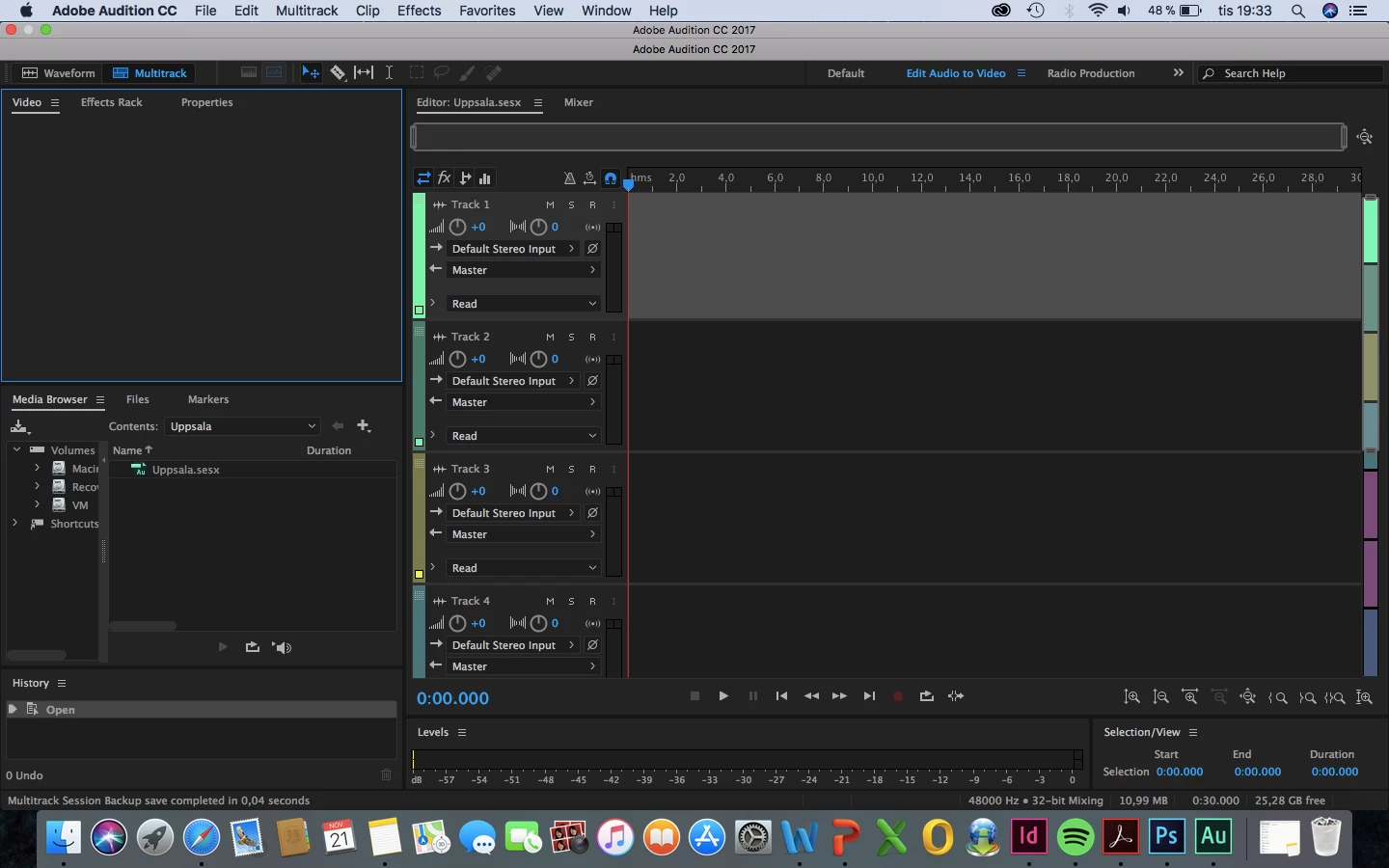Switch to Multitrack view
Viewport: 1389px width, 868px height.
[150, 73]
